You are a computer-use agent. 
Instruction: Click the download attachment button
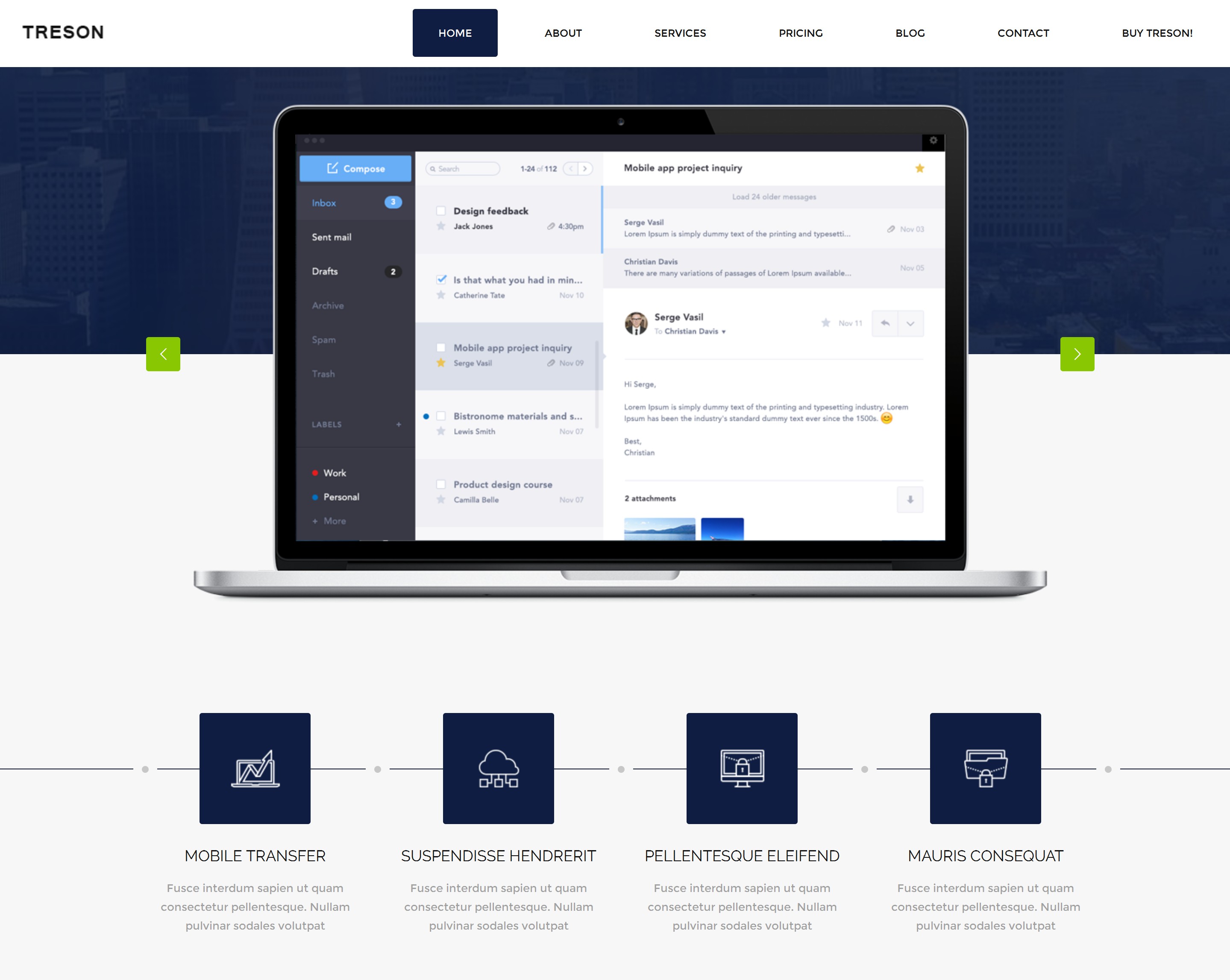tap(907, 498)
